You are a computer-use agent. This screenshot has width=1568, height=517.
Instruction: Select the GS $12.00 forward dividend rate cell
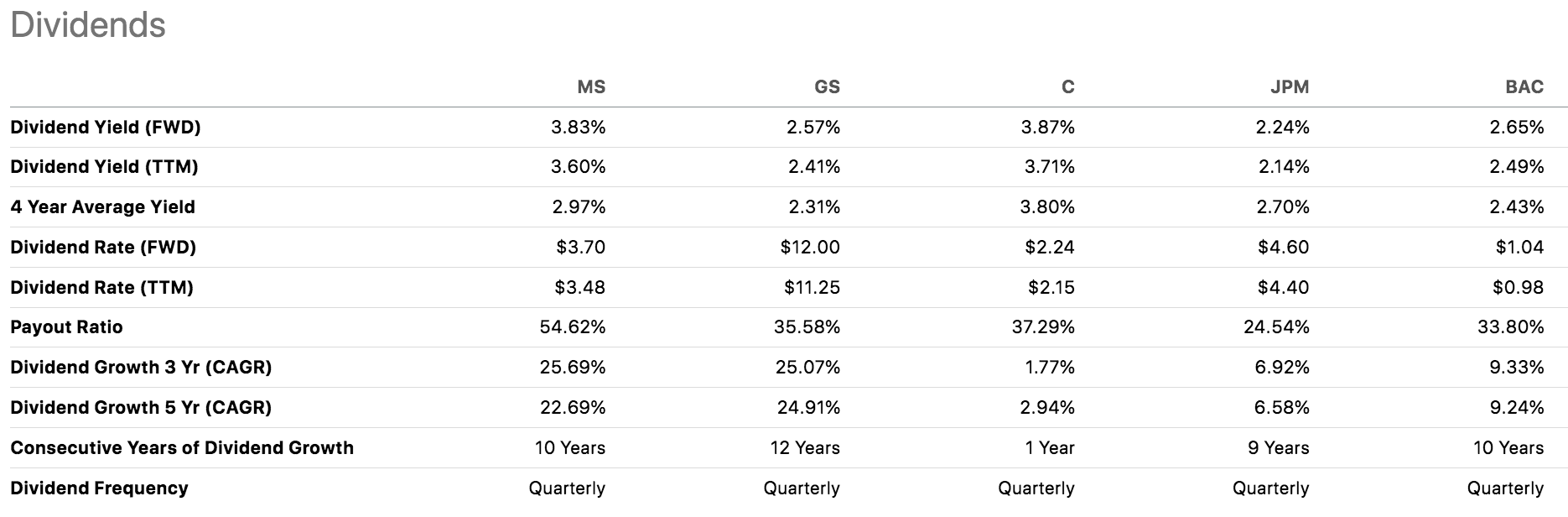(x=809, y=248)
